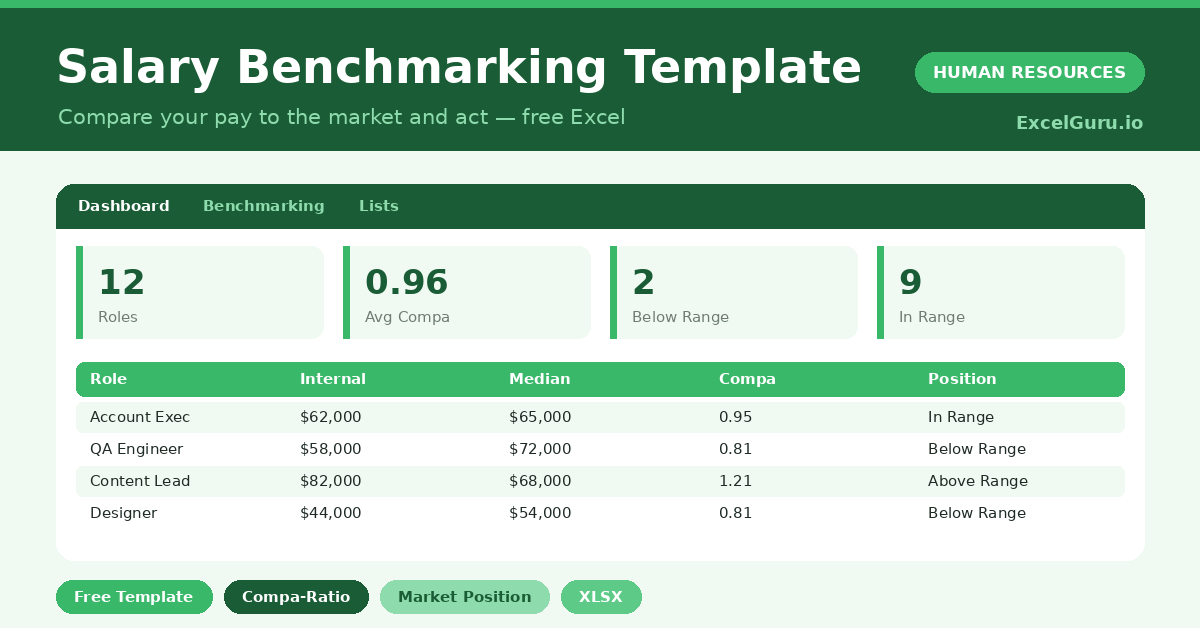Click the 0.95 compa value

pyautogui.click(x=736, y=417)
